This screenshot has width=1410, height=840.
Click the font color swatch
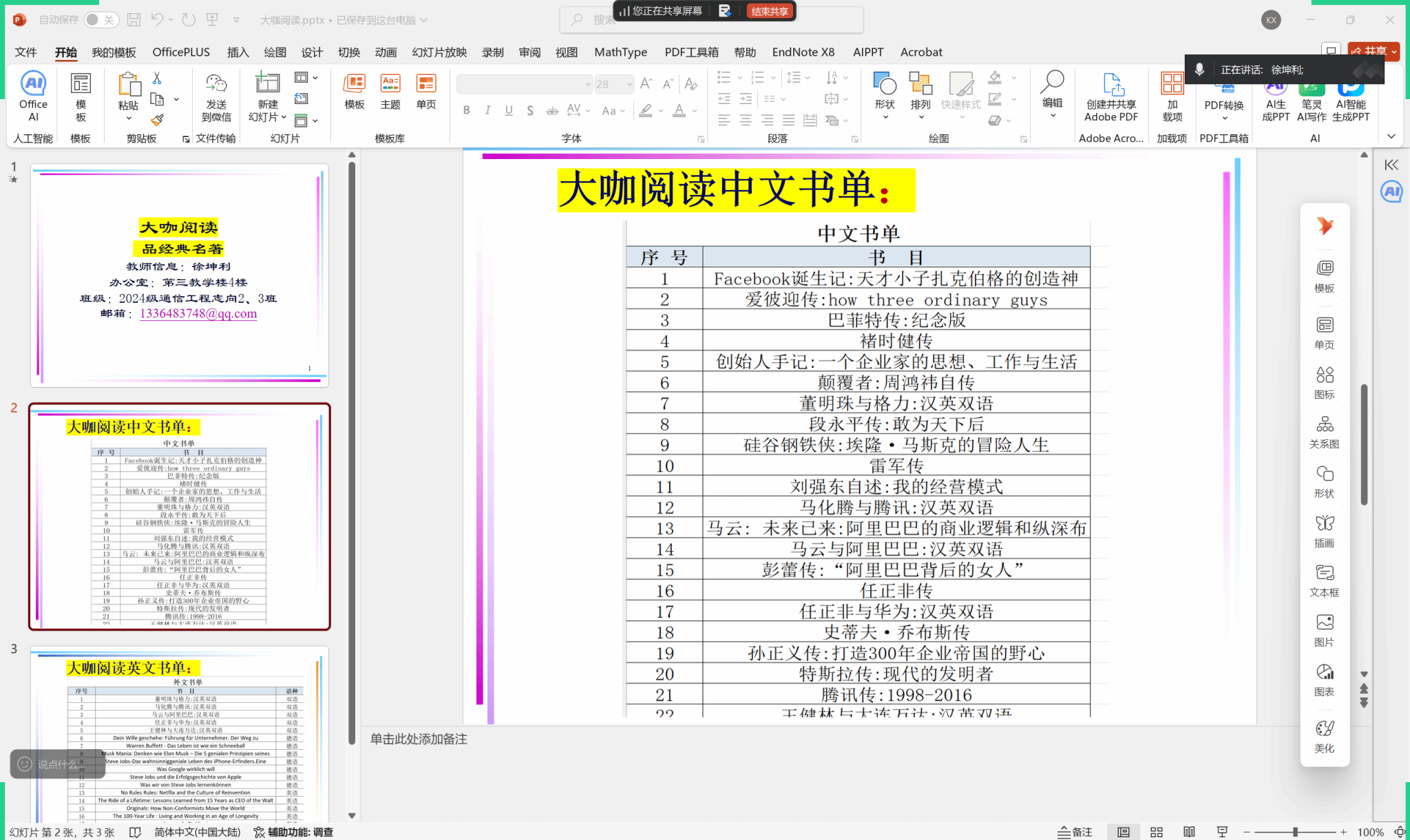pos(679,110)
